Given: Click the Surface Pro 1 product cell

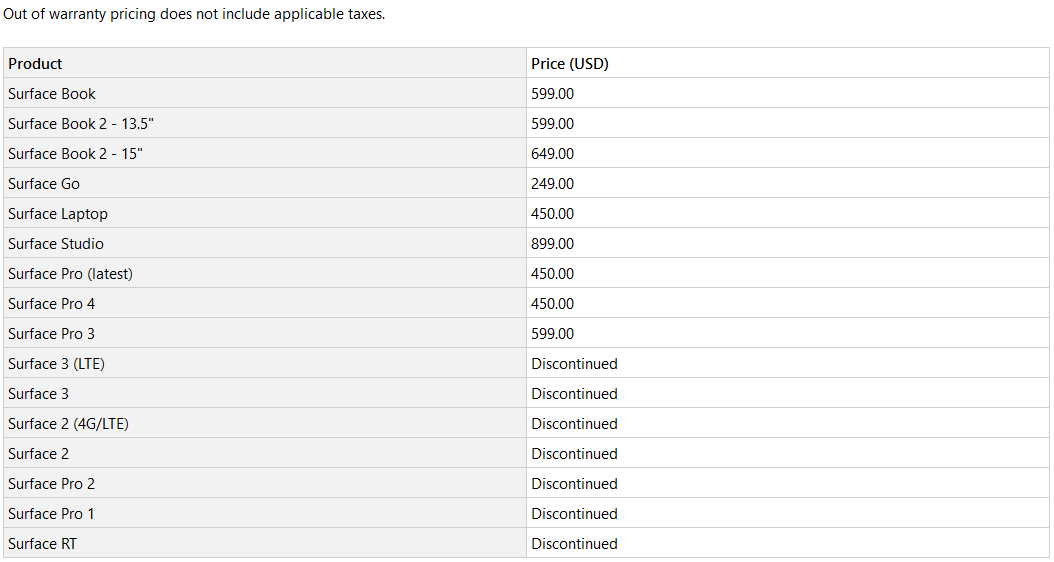Looking at the screenshot, I should (x=265, y=514).
